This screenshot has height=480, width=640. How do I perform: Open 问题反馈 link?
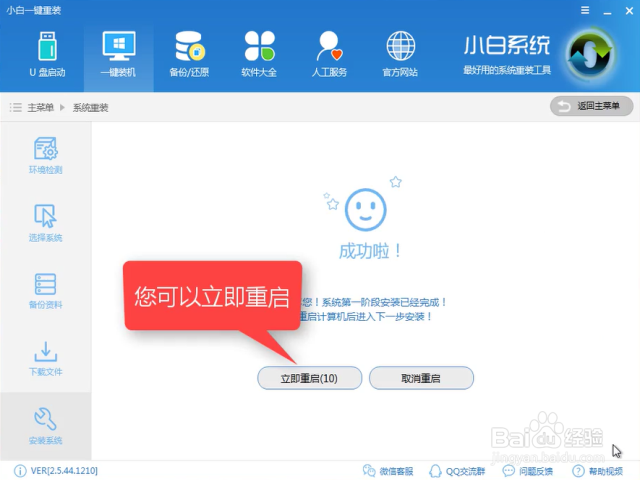(x=527, y=471)
